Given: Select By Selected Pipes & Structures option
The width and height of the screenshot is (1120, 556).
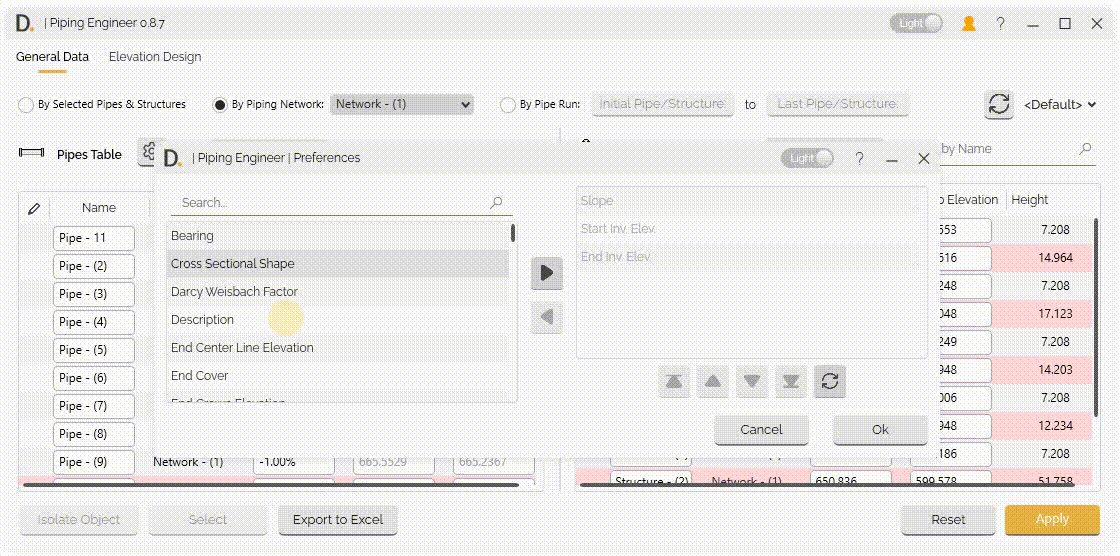Looking at the screenshot, I should (26, 105).
